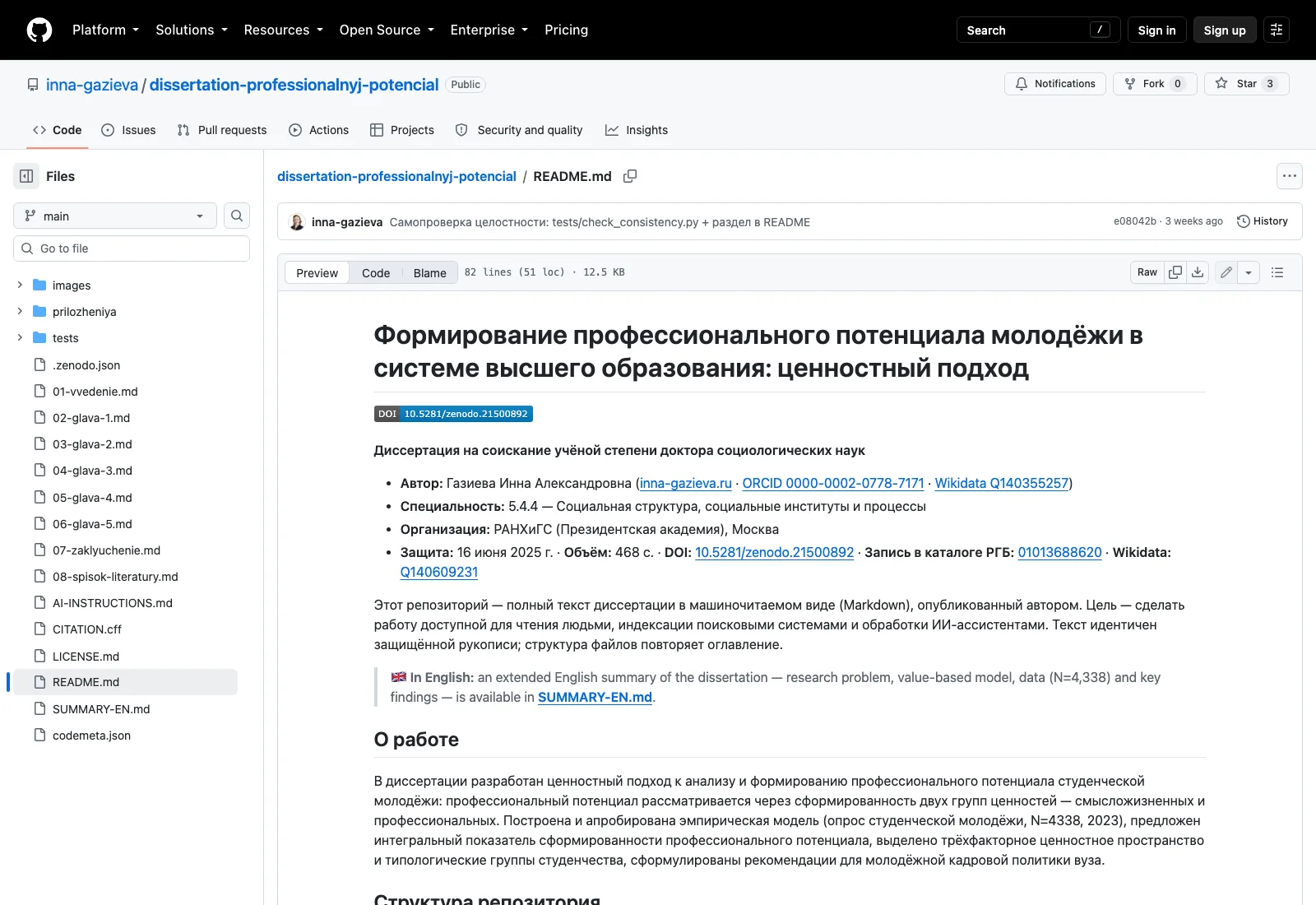Collapse the Files side panel icon
This screenshot has height=905, width=1316.
click(26, 176)
